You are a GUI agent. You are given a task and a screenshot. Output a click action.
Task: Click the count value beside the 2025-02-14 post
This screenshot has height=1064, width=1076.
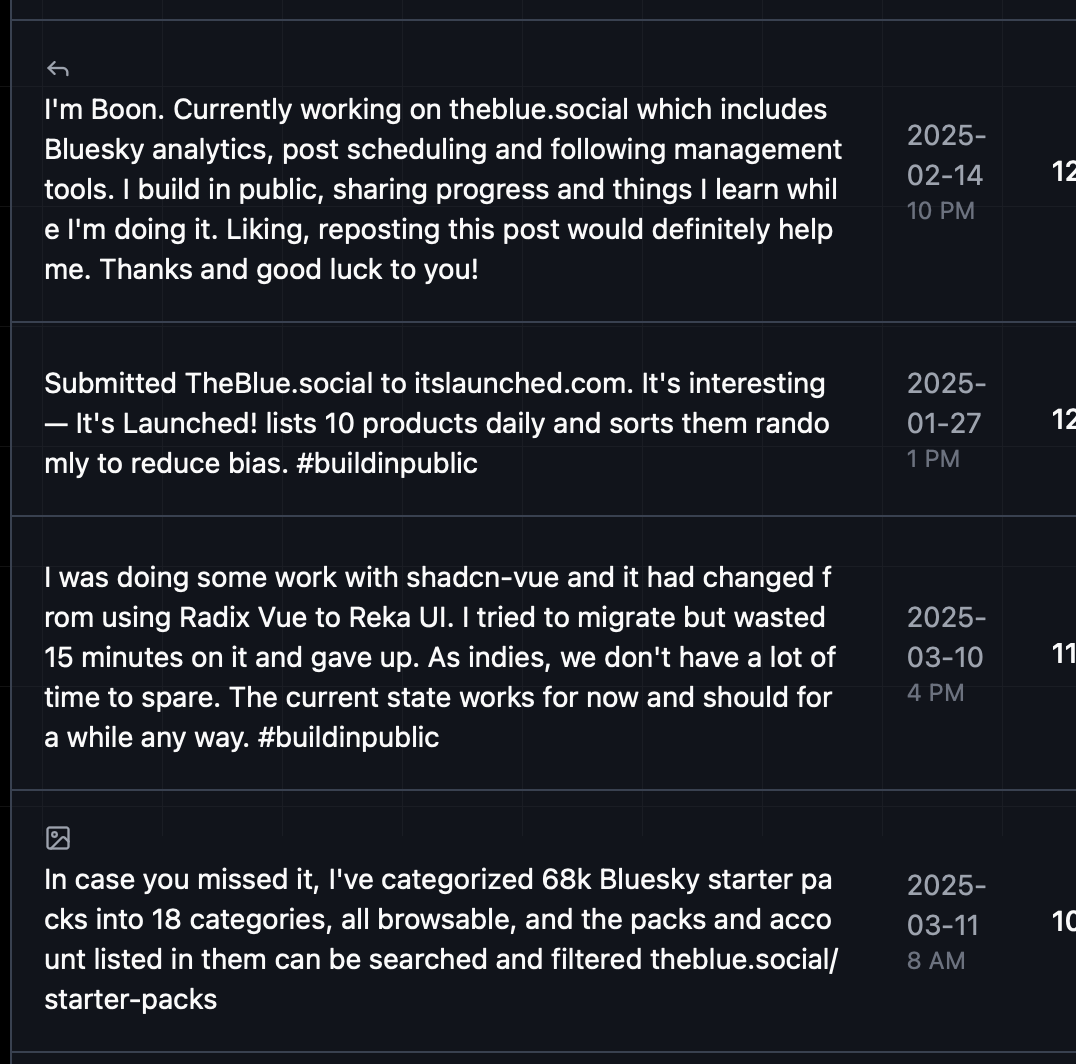pyautogui.click(x=1064, y=172)
